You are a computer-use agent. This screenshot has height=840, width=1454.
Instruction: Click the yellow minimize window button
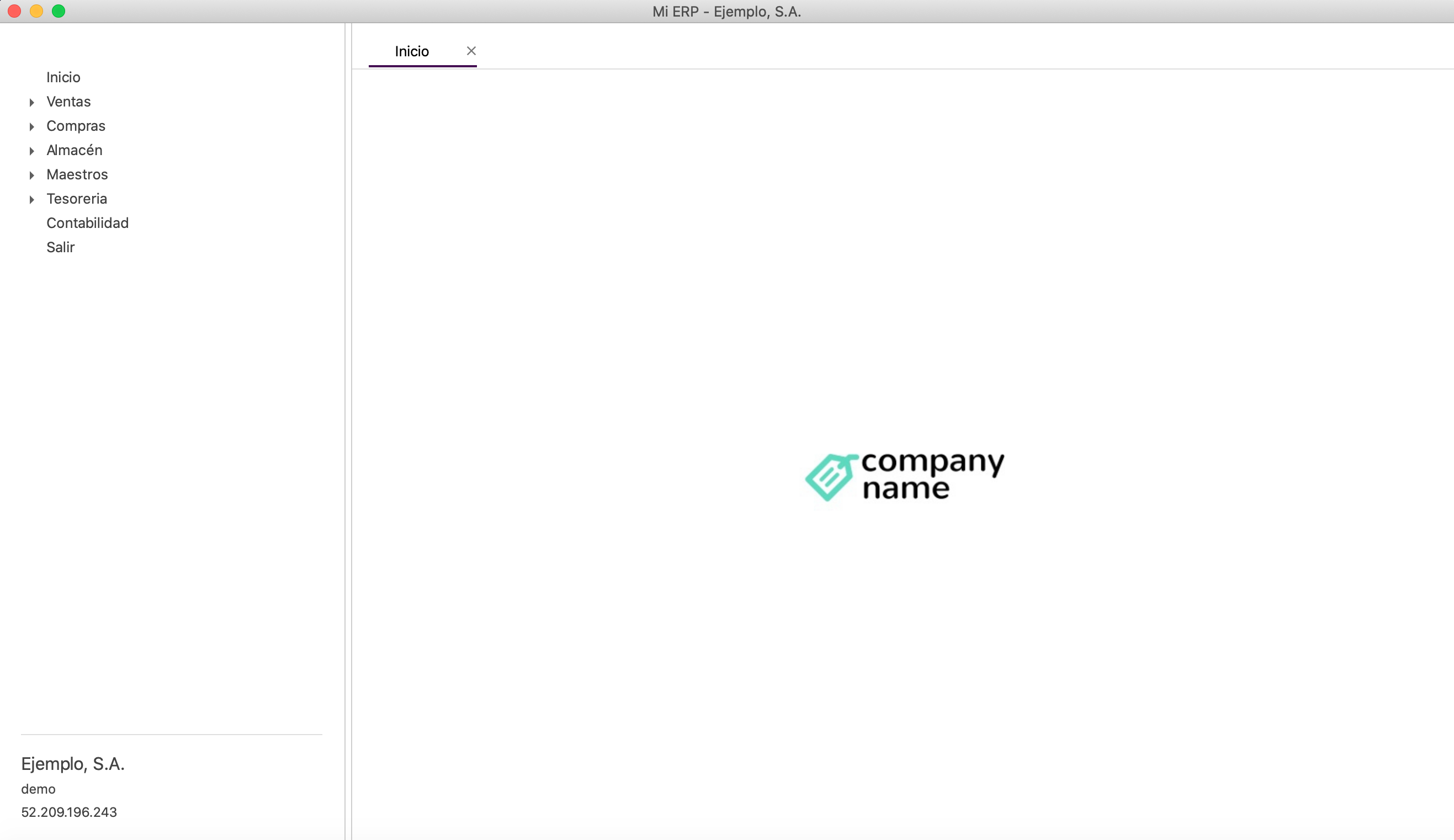[x=36, y=11]
